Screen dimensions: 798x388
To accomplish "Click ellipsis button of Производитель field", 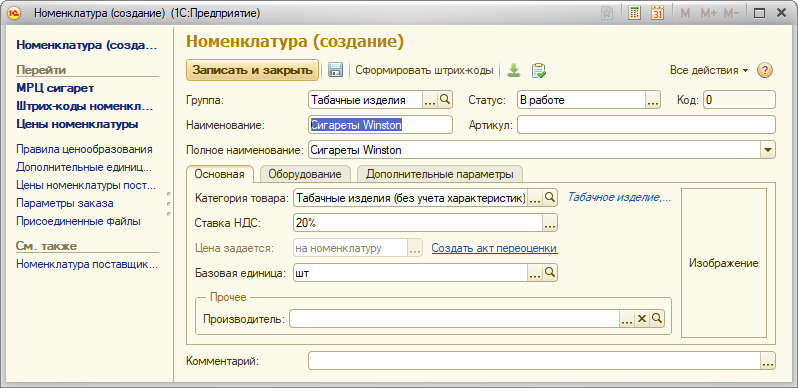I will [x=627, y=319].
